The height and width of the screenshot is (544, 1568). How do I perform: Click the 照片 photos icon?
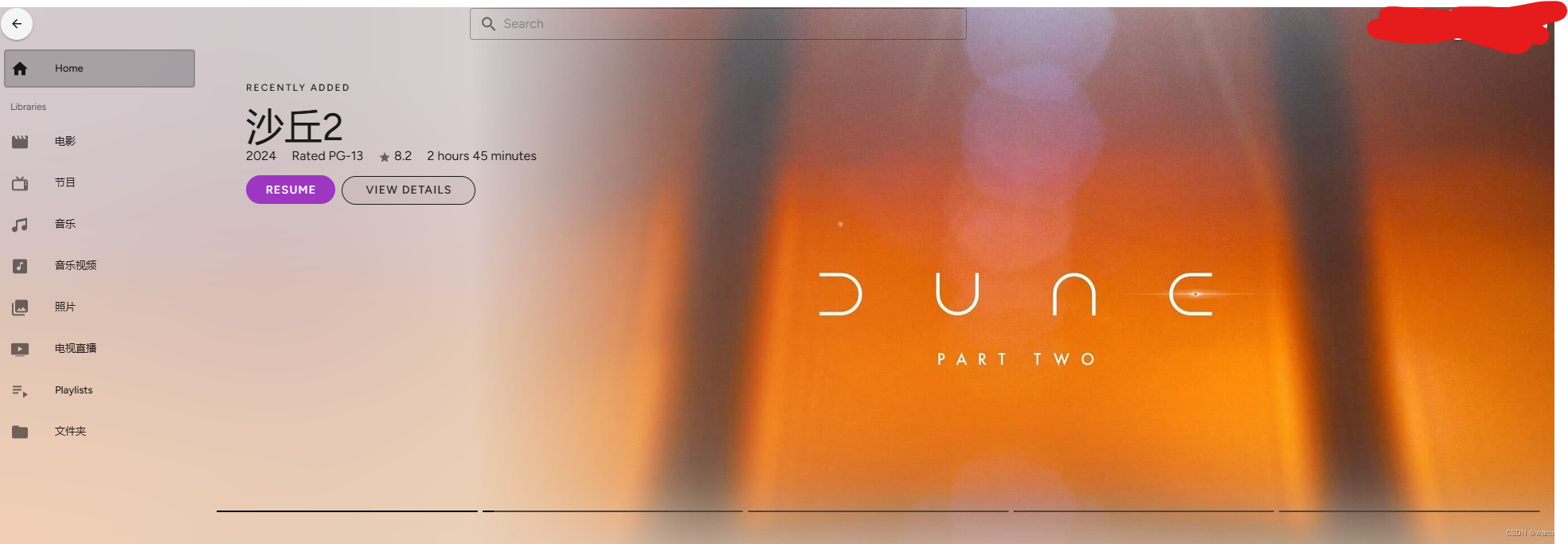20,307
